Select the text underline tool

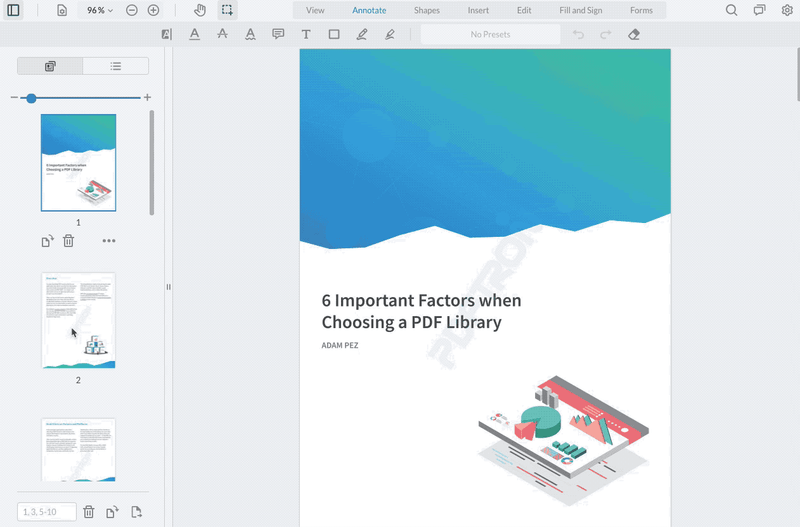point(194,34)
